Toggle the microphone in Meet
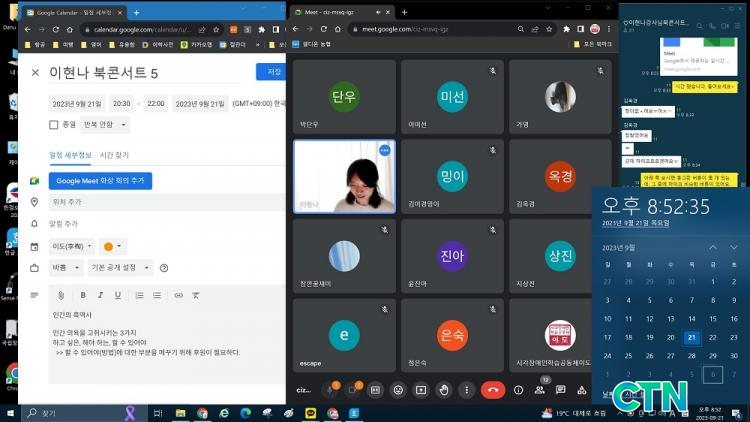The width and height of the screenshot is (750, 422). [x=329, y=389]
